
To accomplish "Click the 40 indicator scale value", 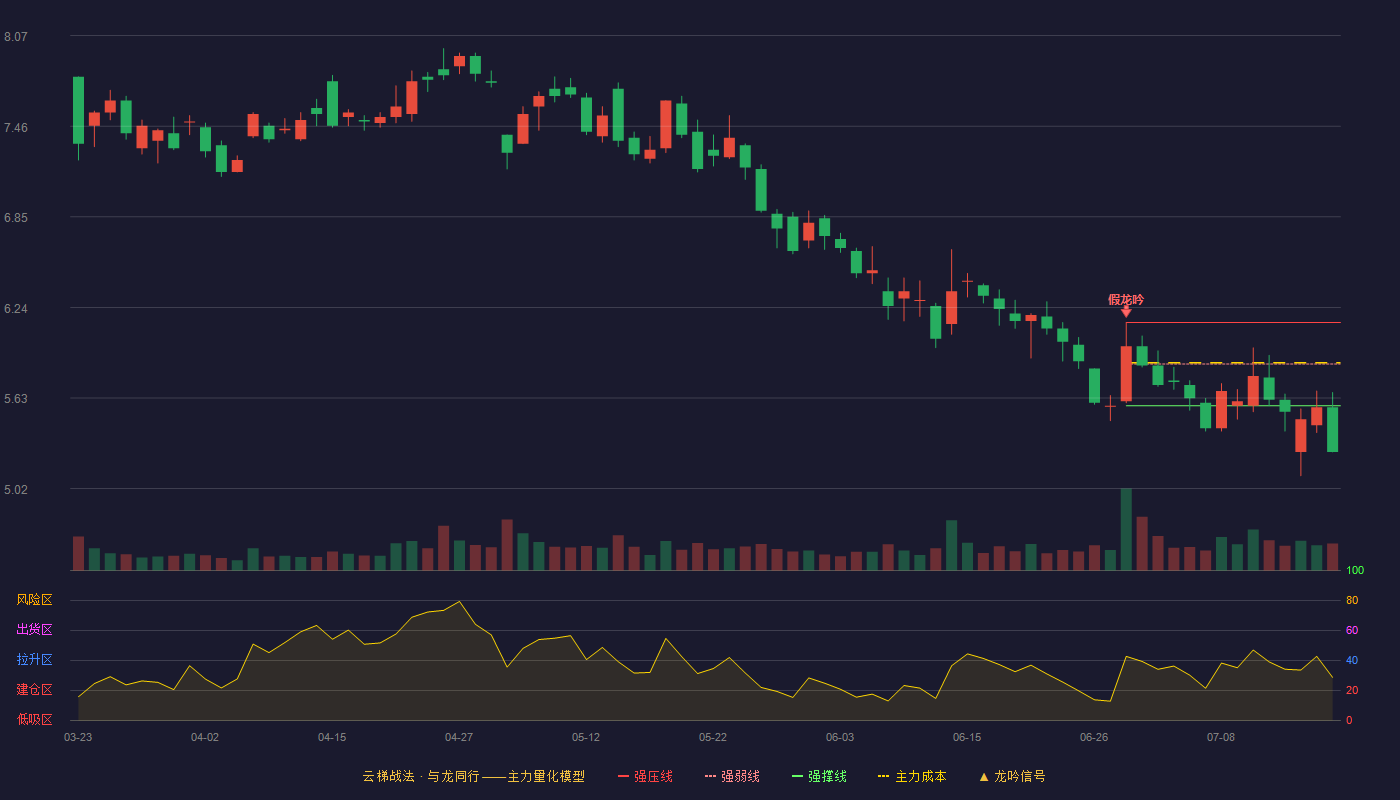I will coord(1352,660).
